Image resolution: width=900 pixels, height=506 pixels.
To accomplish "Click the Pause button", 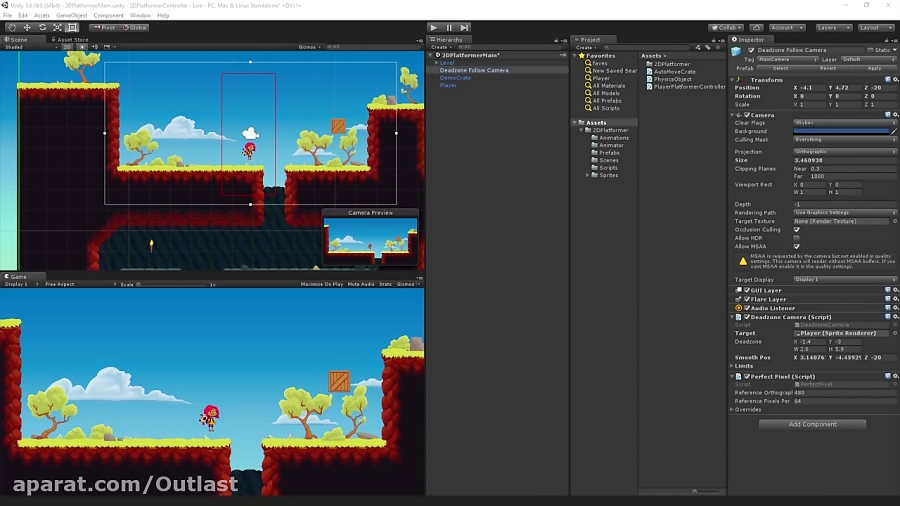I will click(x=449, y=28).
